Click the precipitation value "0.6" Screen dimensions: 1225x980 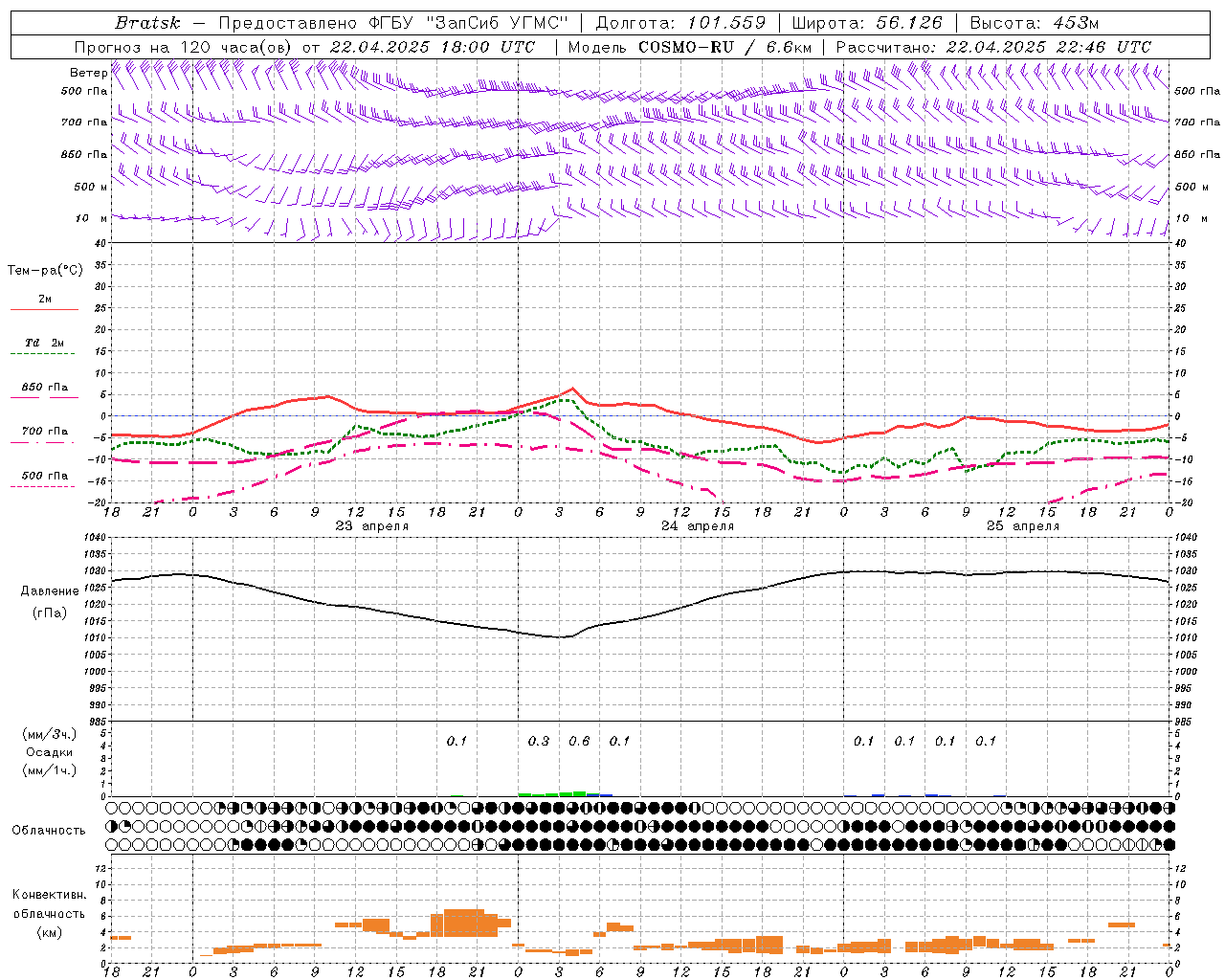click(x=579, y=741)
